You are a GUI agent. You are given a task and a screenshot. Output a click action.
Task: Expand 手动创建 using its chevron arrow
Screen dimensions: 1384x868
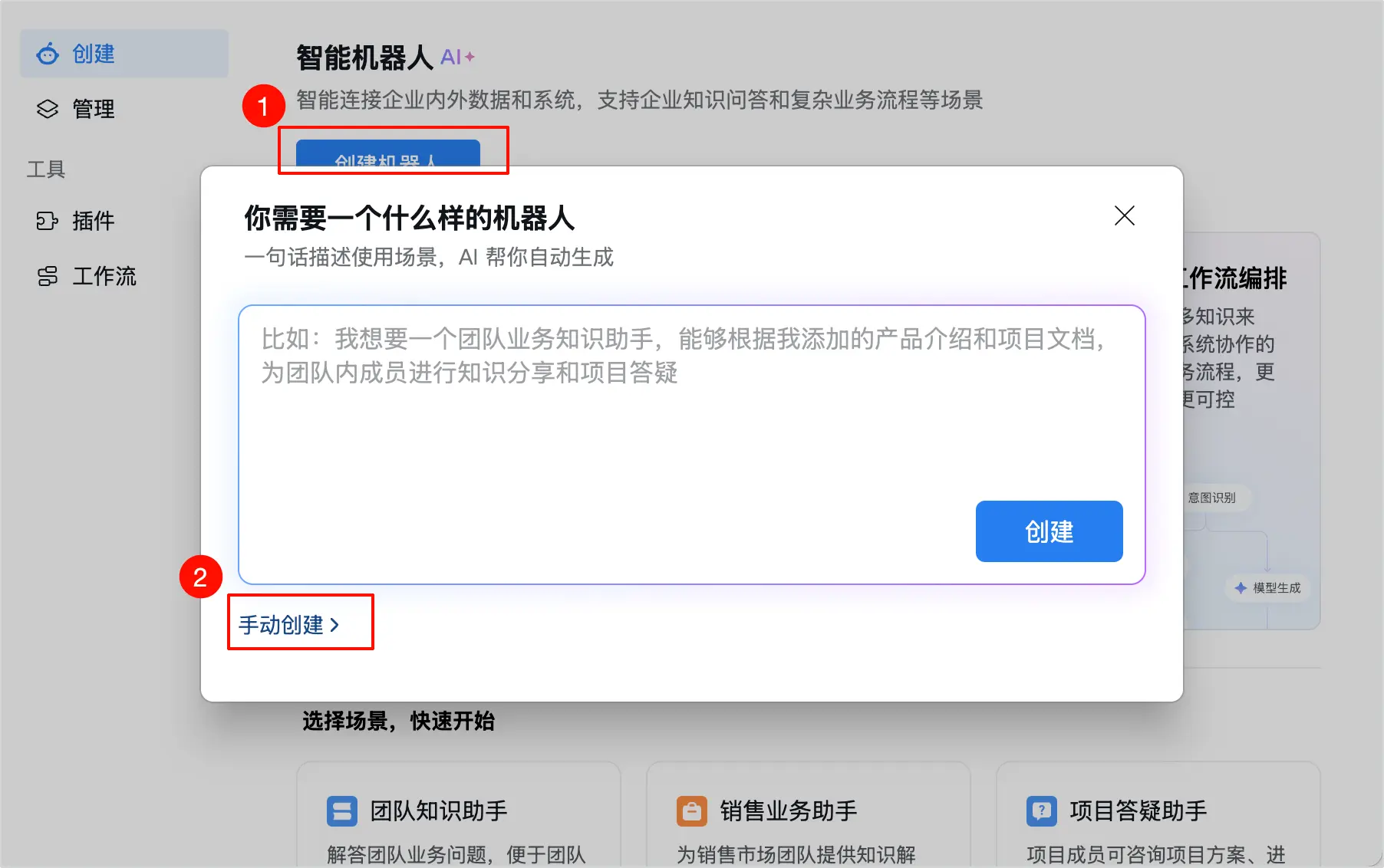click(x=336, y=625)
